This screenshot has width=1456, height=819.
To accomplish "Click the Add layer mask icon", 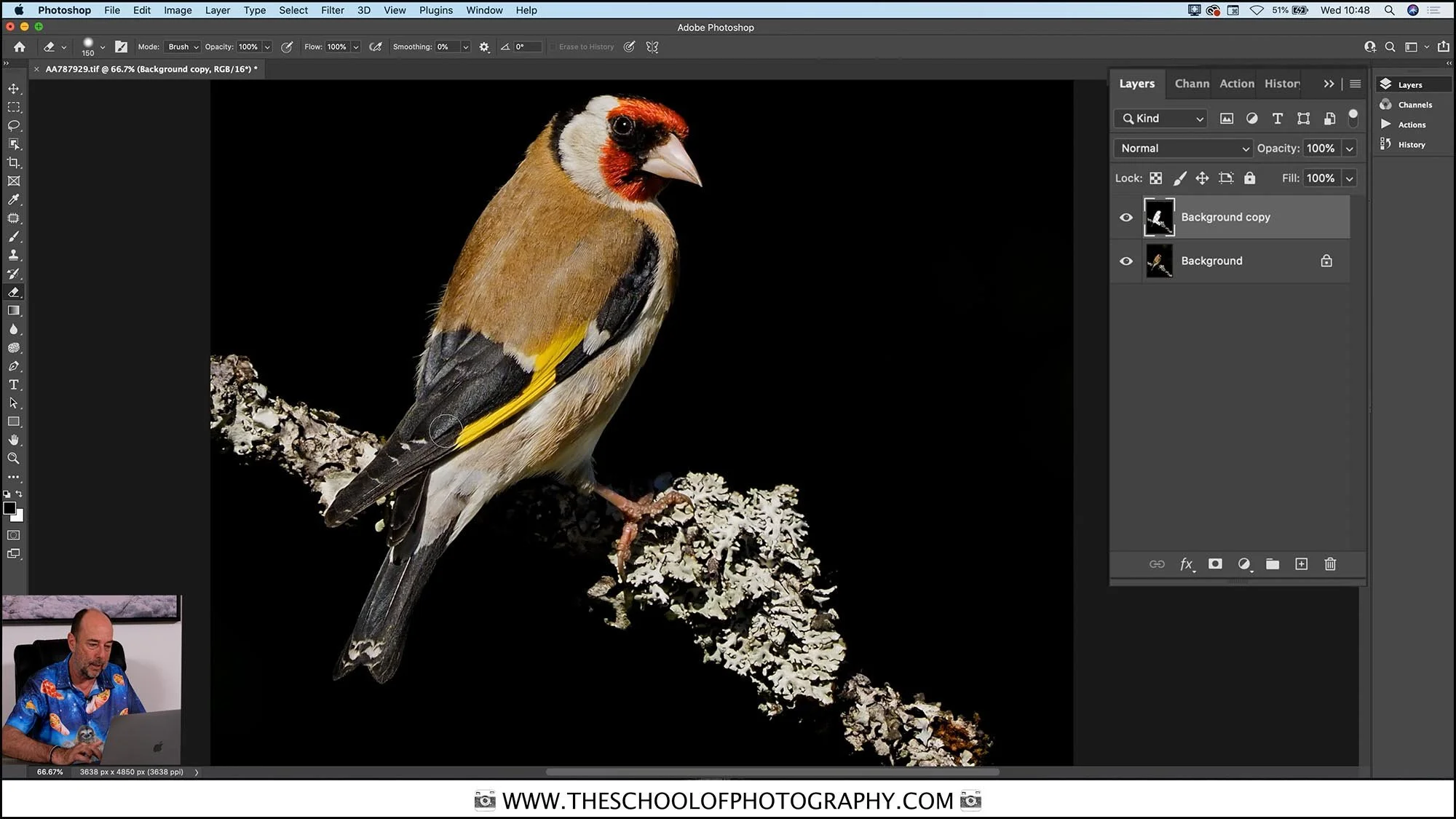I will click(x=1215, y=564).
